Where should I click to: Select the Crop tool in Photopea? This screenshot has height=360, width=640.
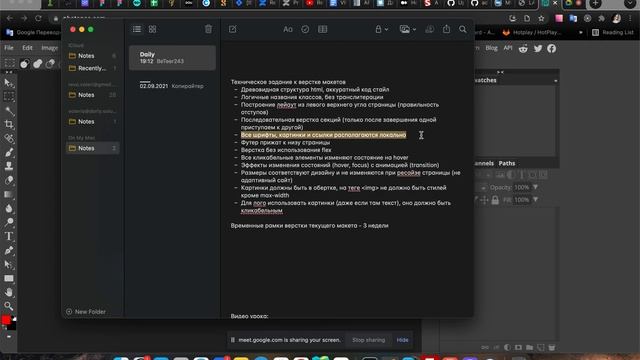click(x=9, y=124)
